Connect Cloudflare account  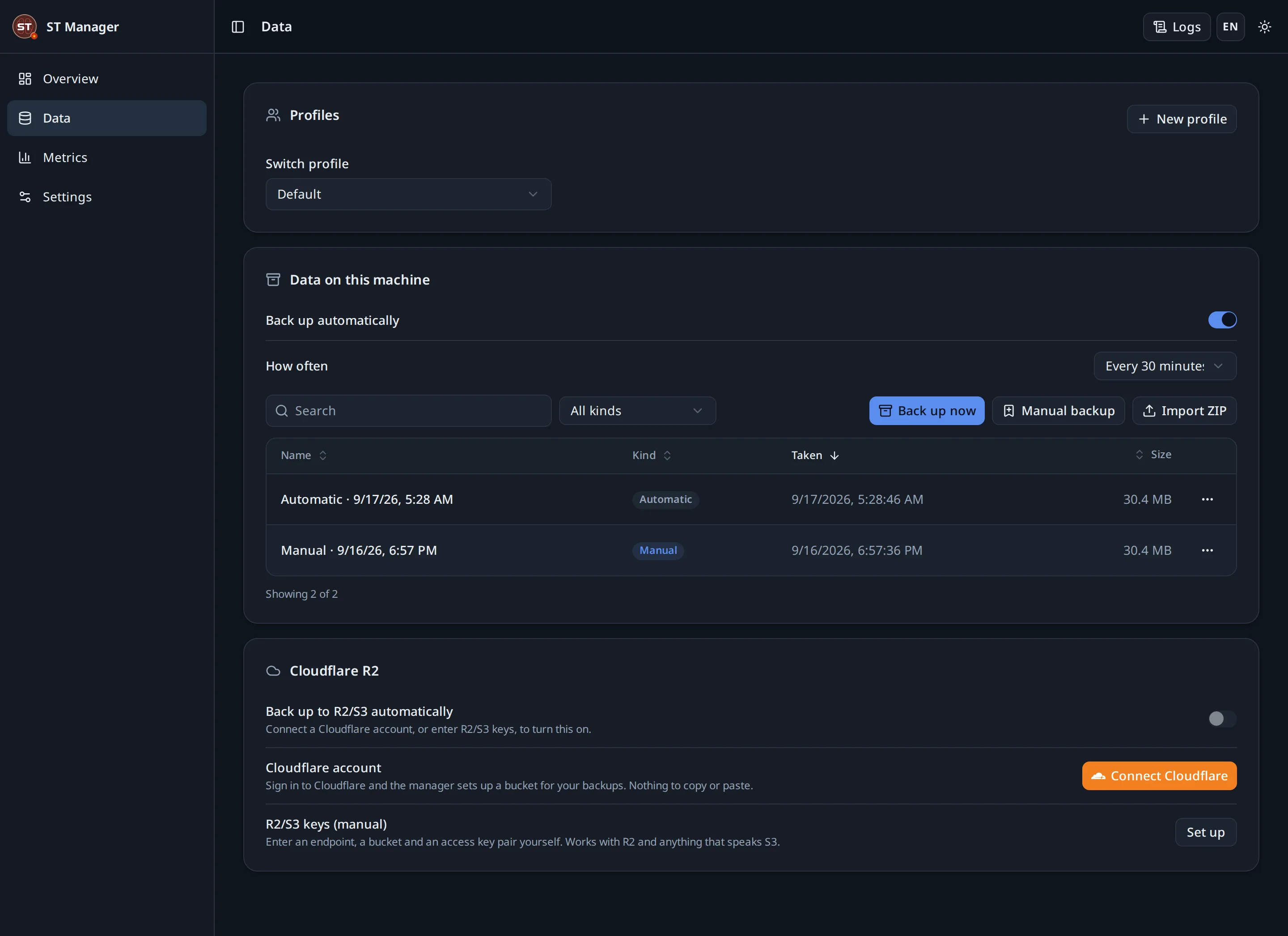click(x=1159, y=776)
